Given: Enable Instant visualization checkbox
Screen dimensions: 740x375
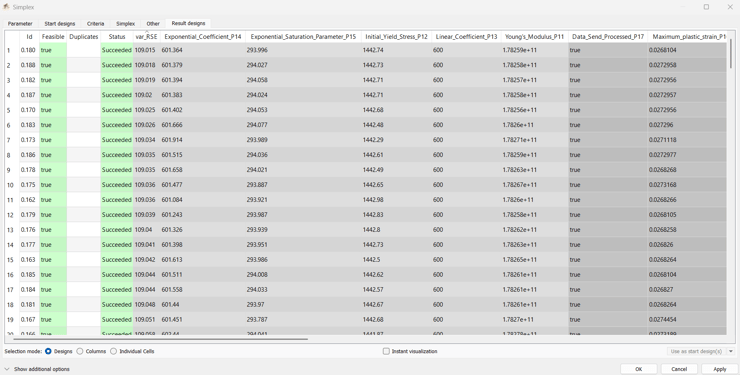Looking at the screenshot, I should [x=386, y=351].
